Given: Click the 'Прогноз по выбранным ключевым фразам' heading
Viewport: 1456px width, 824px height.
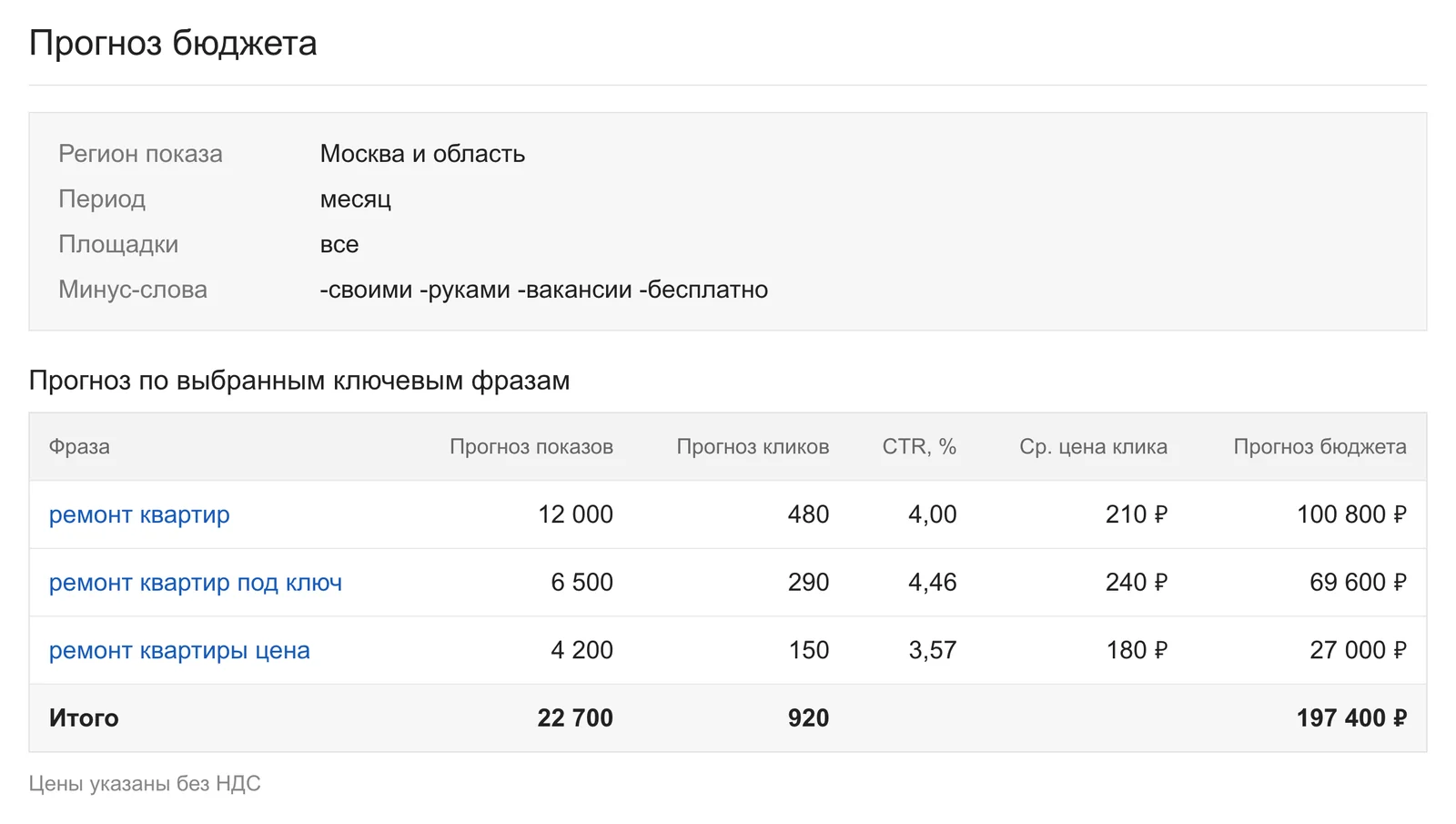Looking at the screenshot, I should [299, 381].
